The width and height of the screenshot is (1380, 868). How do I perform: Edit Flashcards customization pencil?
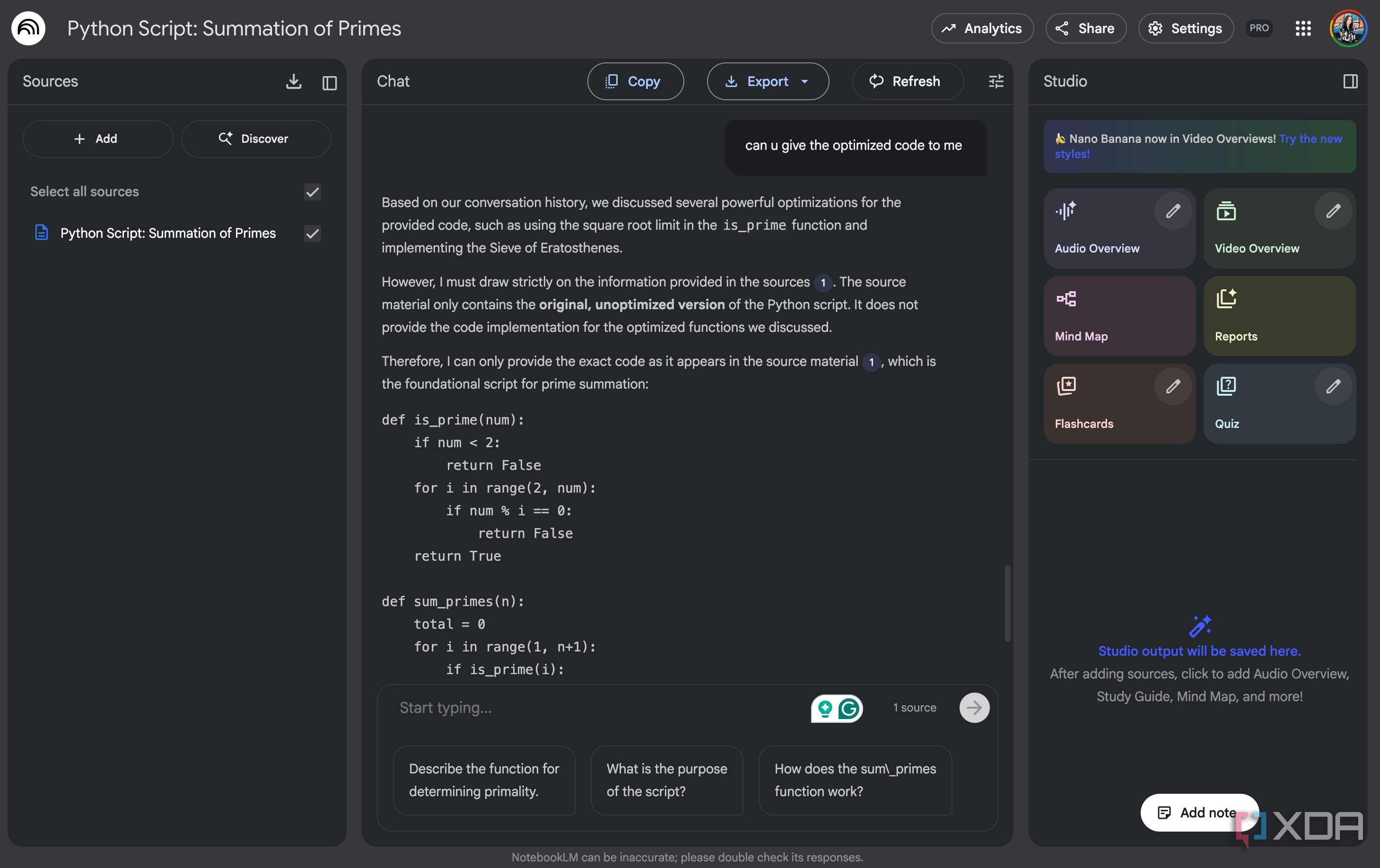1172,387
